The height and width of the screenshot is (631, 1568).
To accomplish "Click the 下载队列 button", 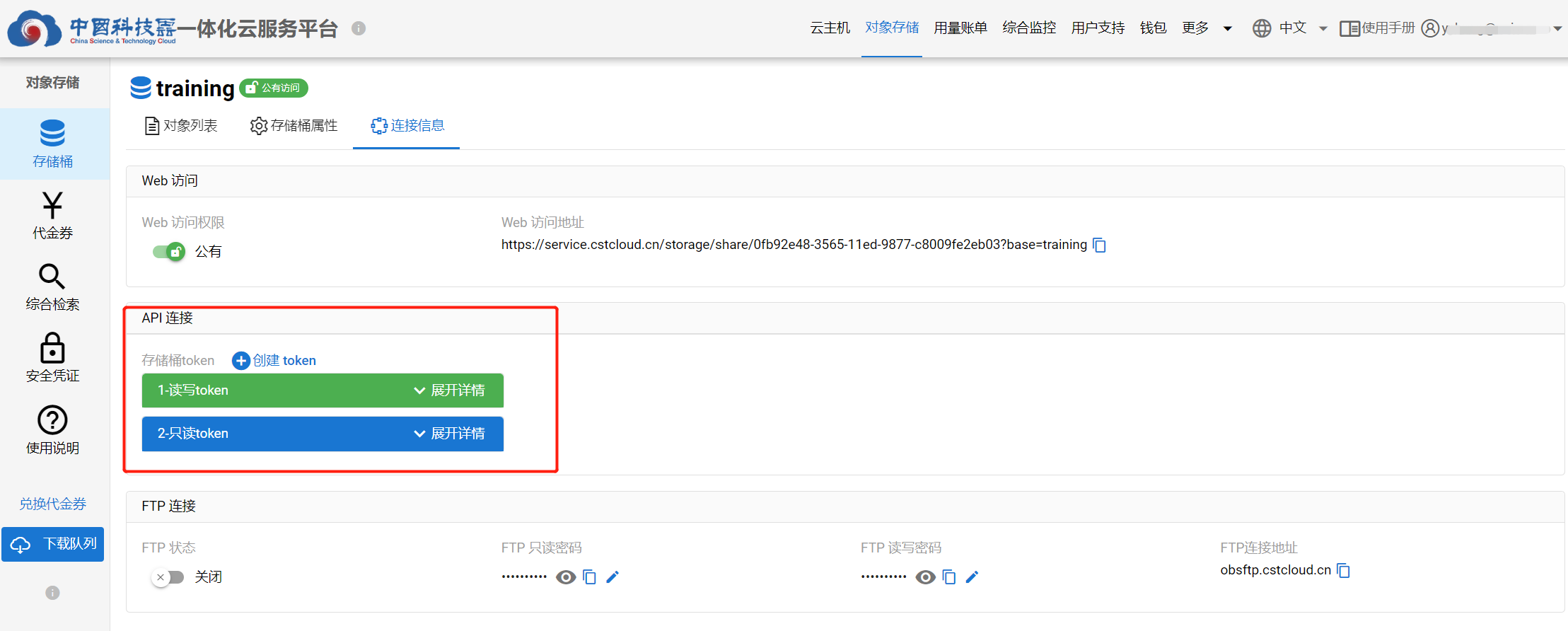I will (53, 544).
